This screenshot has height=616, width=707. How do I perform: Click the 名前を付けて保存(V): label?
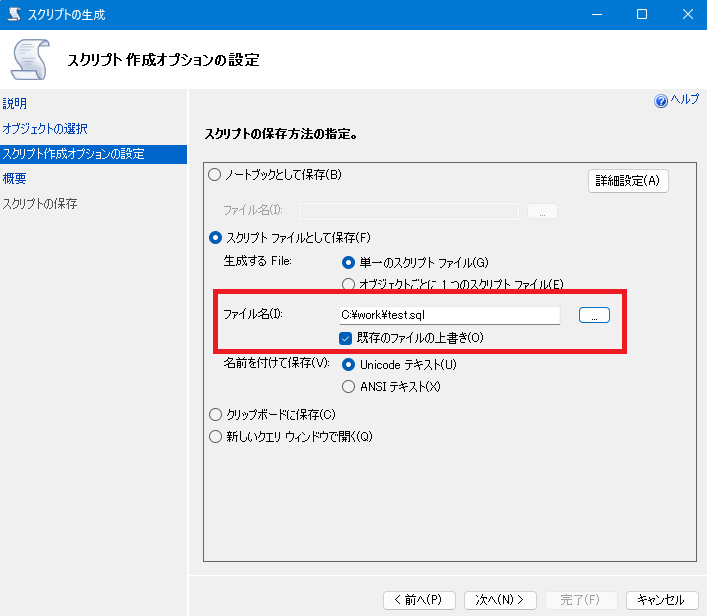tap(277, 363)
